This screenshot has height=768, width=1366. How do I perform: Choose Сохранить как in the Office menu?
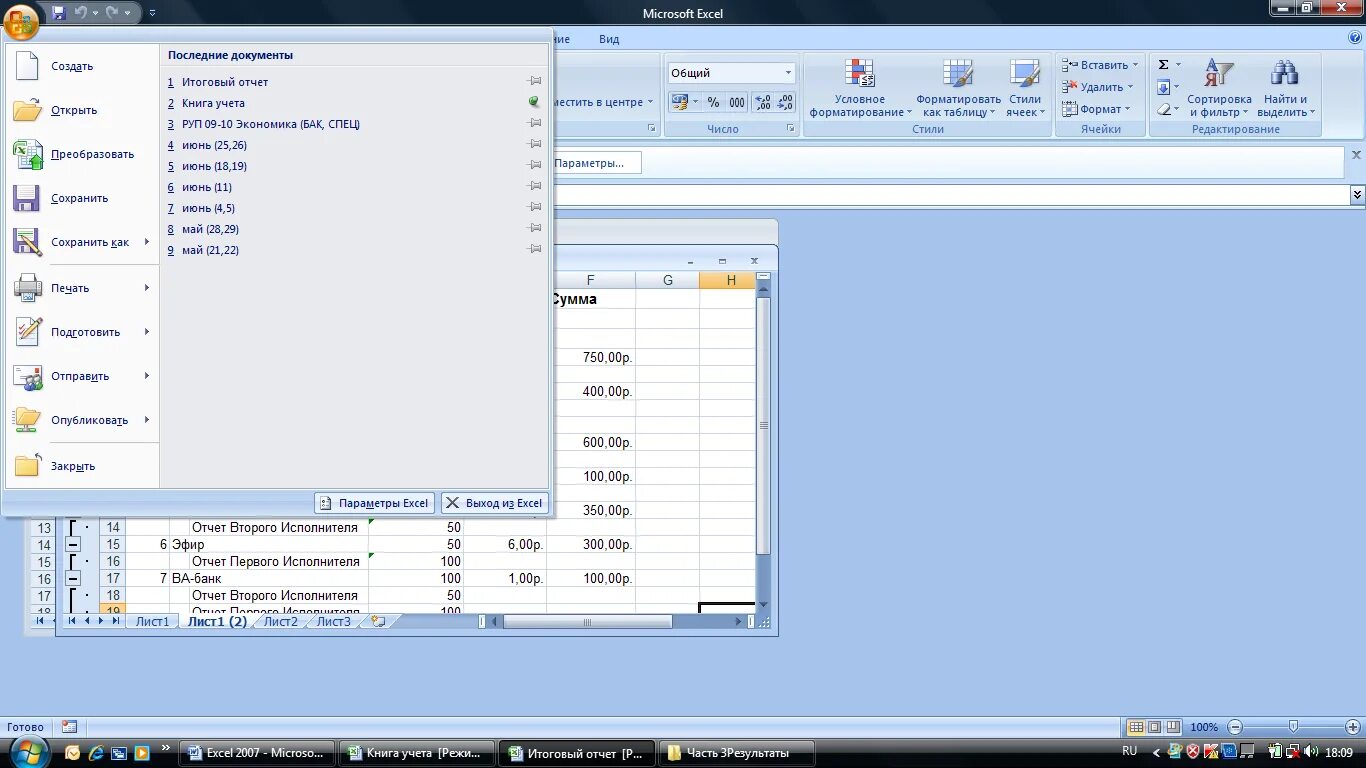click(x=80, y=242)
